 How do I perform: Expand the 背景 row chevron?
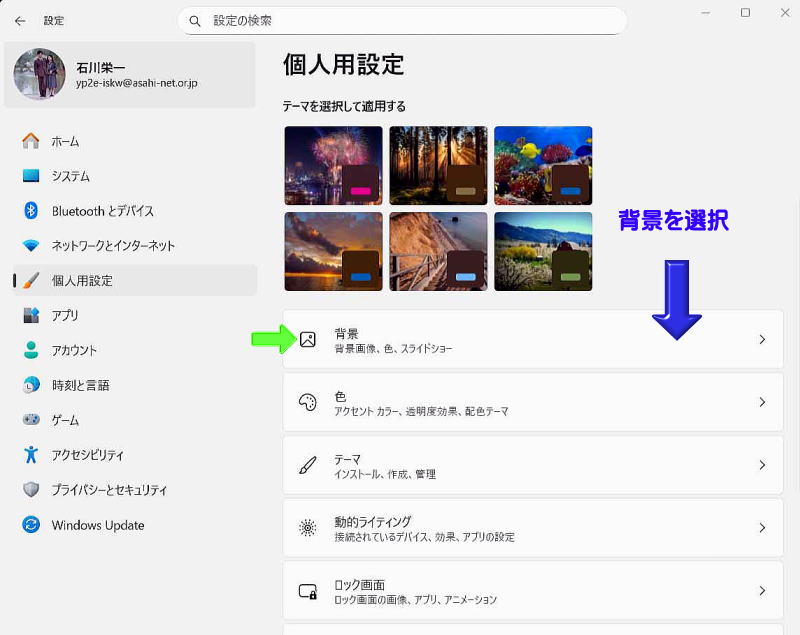point(762,340)
